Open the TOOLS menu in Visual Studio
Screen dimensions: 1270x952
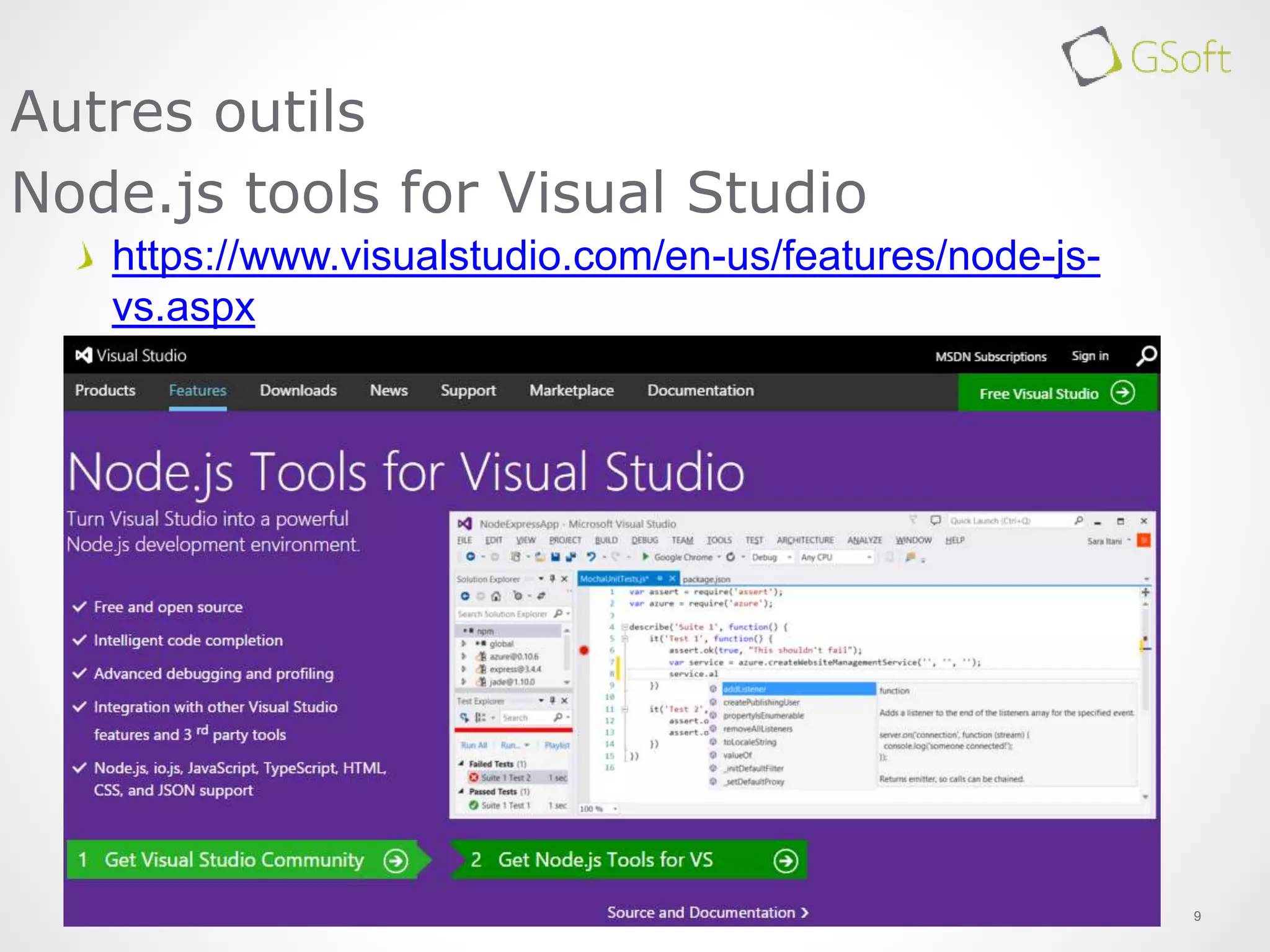(x=719, y=540)
